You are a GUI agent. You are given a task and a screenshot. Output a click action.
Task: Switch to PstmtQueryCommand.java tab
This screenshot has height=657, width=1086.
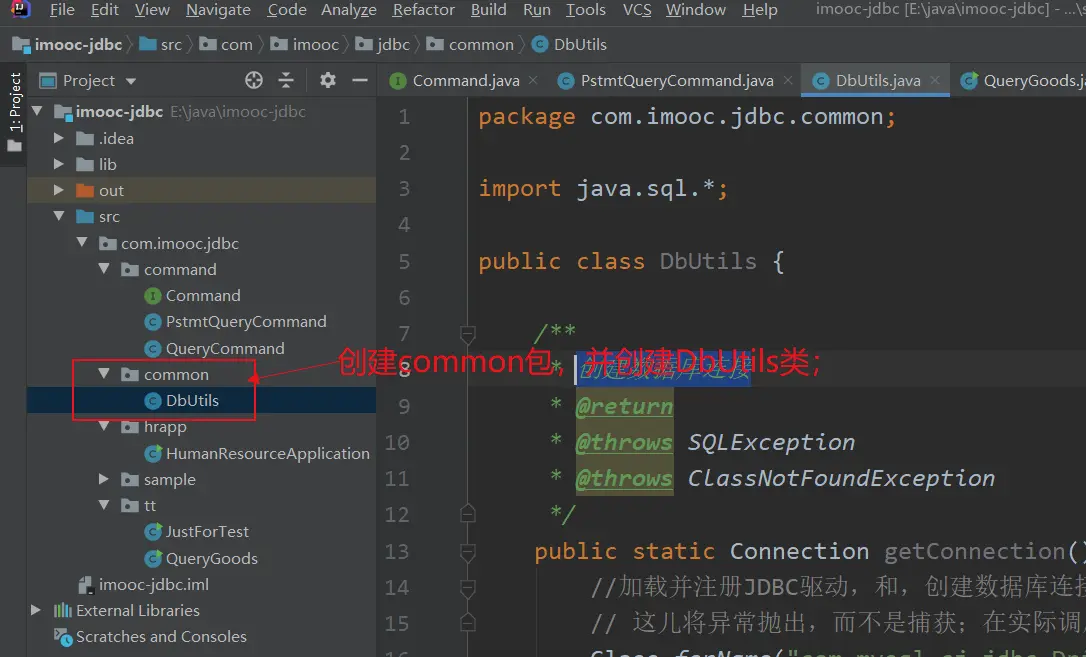(x=678, y=81)
